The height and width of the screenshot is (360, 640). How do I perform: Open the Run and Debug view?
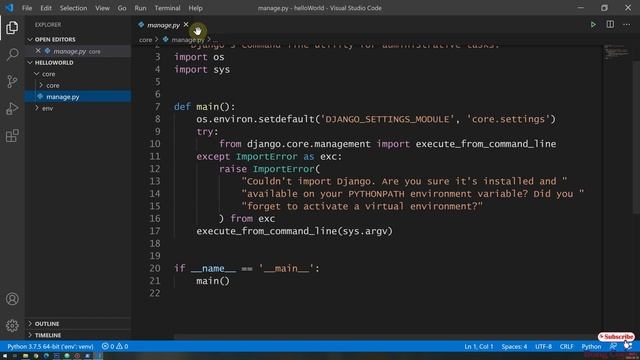(12, 109)
